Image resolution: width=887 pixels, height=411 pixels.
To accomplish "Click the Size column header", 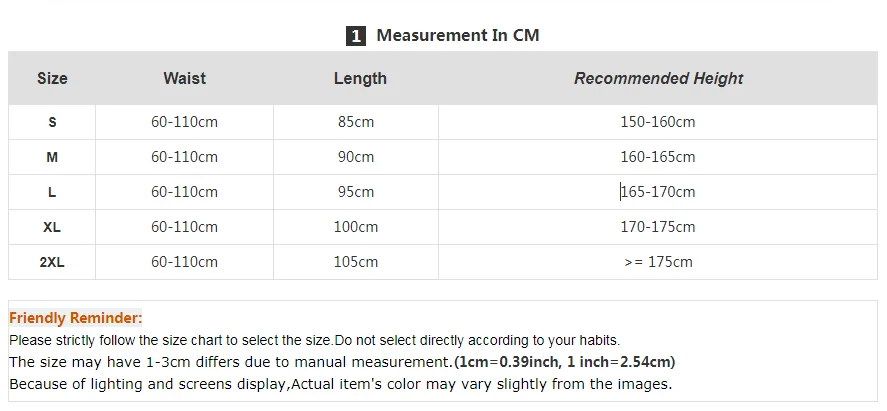I will click(x=52, y=78).
